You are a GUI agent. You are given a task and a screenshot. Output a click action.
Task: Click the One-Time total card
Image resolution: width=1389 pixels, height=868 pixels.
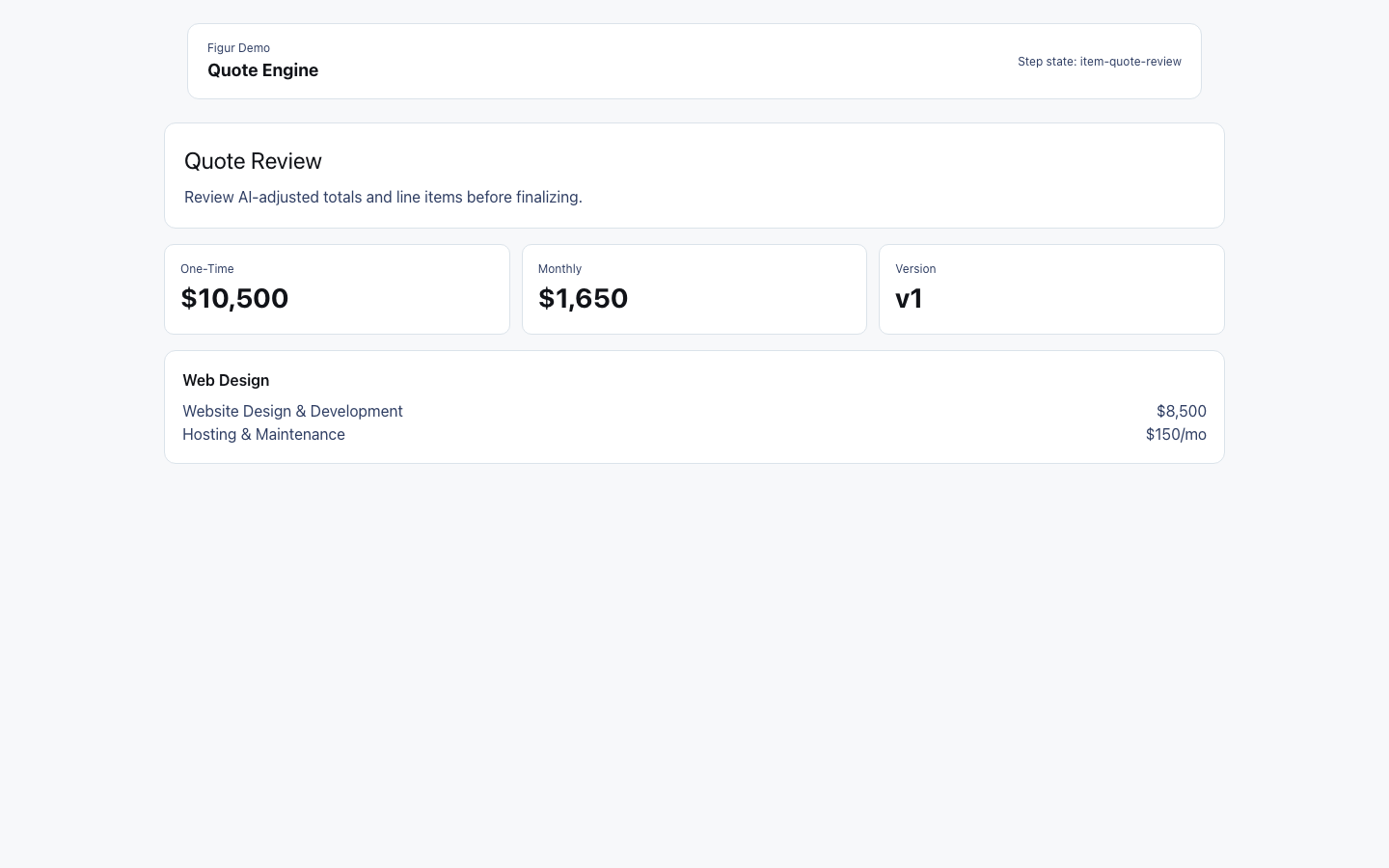[x=337, y=289]
